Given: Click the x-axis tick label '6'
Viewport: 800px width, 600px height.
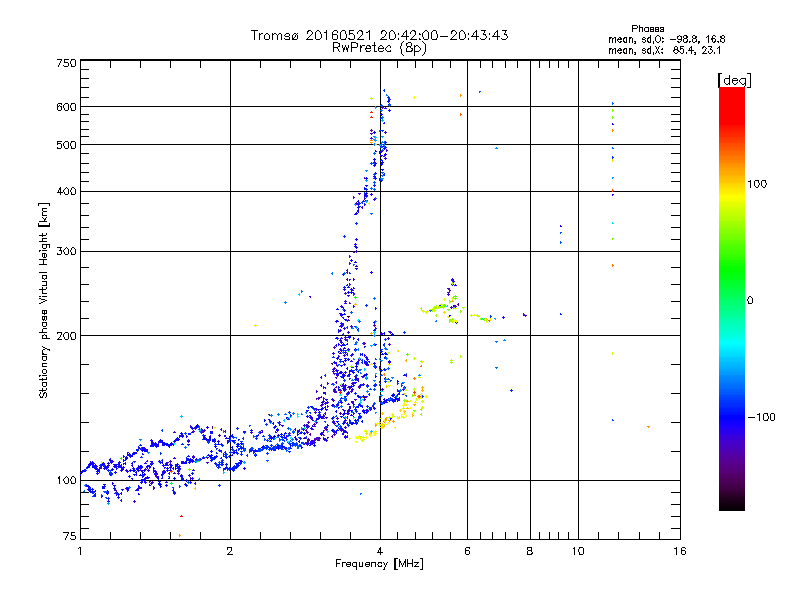Looking at the screenshot, I should coord(467,551).
